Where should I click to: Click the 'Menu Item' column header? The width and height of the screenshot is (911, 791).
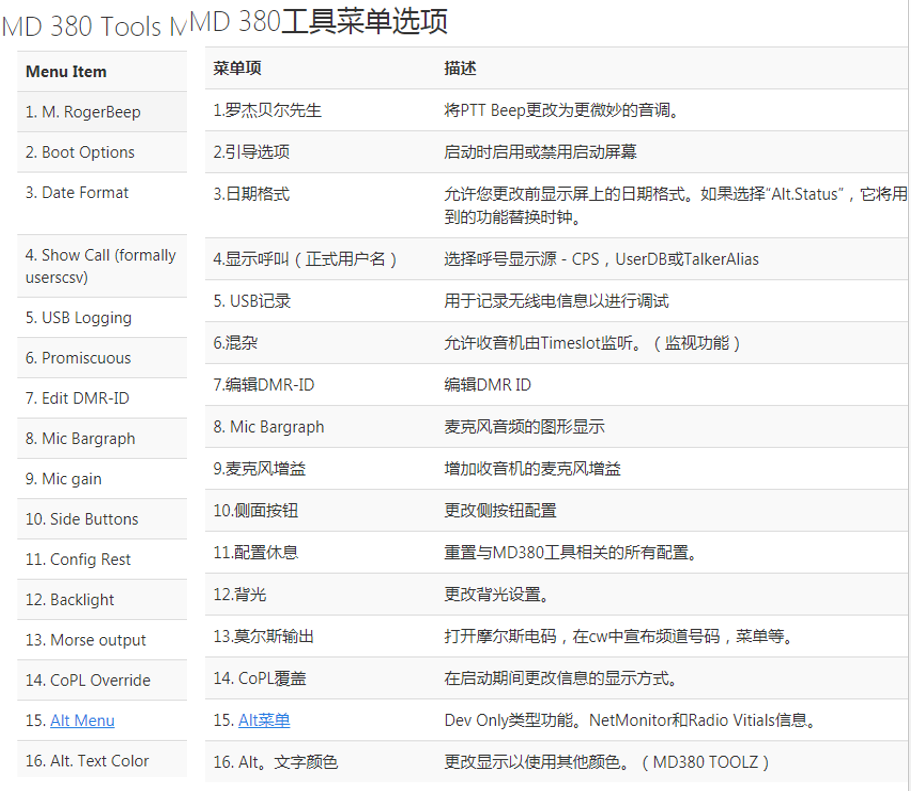point(66,71)
